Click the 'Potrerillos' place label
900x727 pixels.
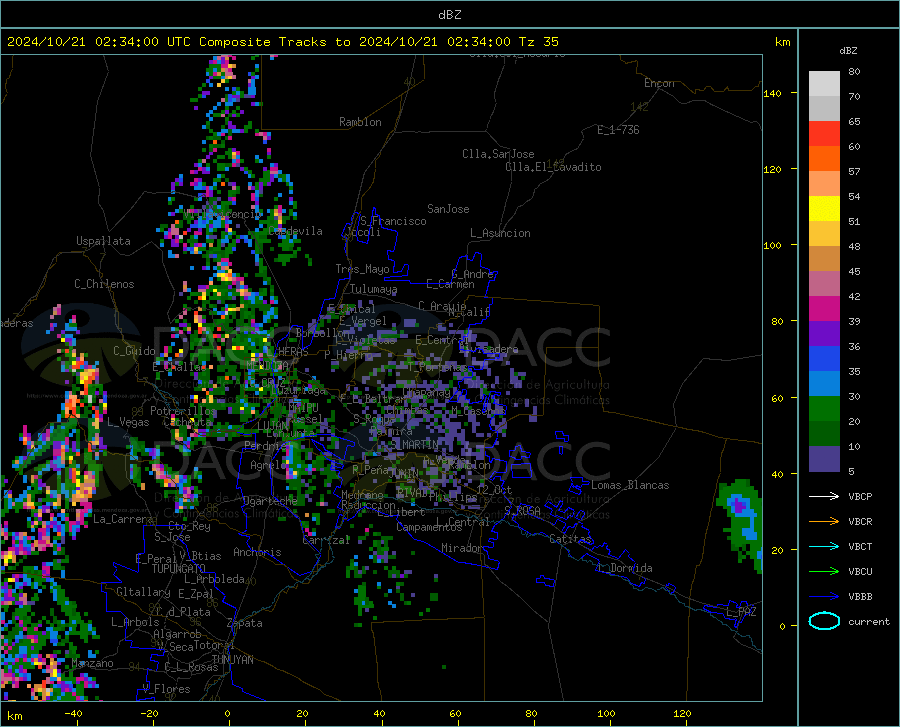(x=183, y=411)
